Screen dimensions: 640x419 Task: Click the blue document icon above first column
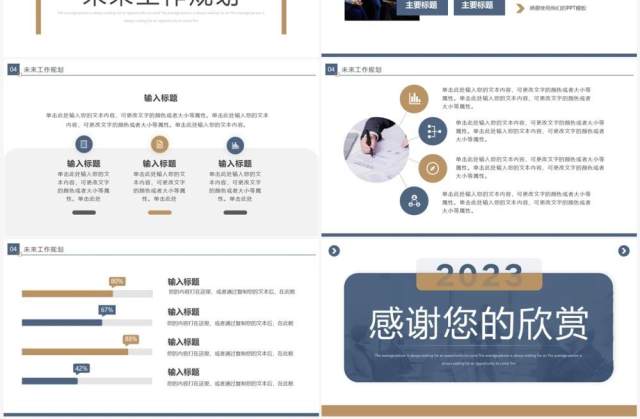click(84, 144)
